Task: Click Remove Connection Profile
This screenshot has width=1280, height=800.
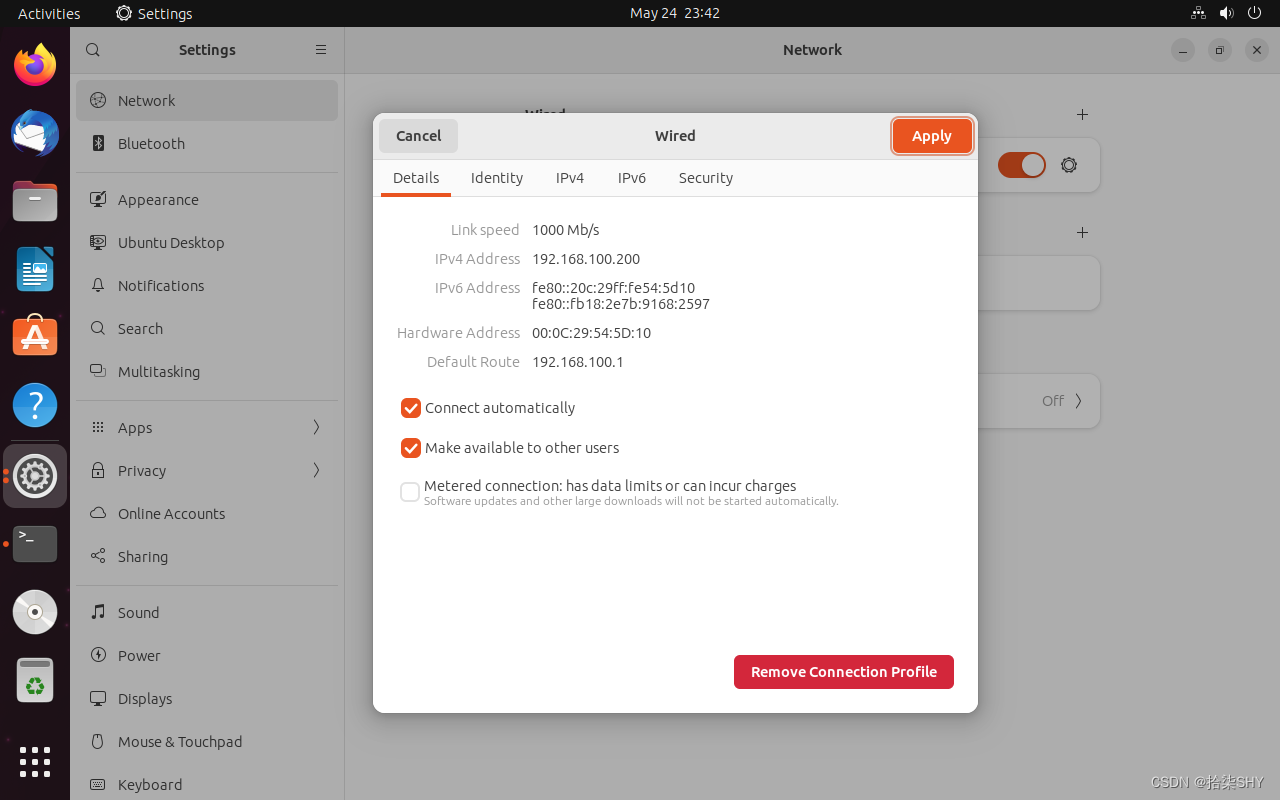Action: point(843,671)
